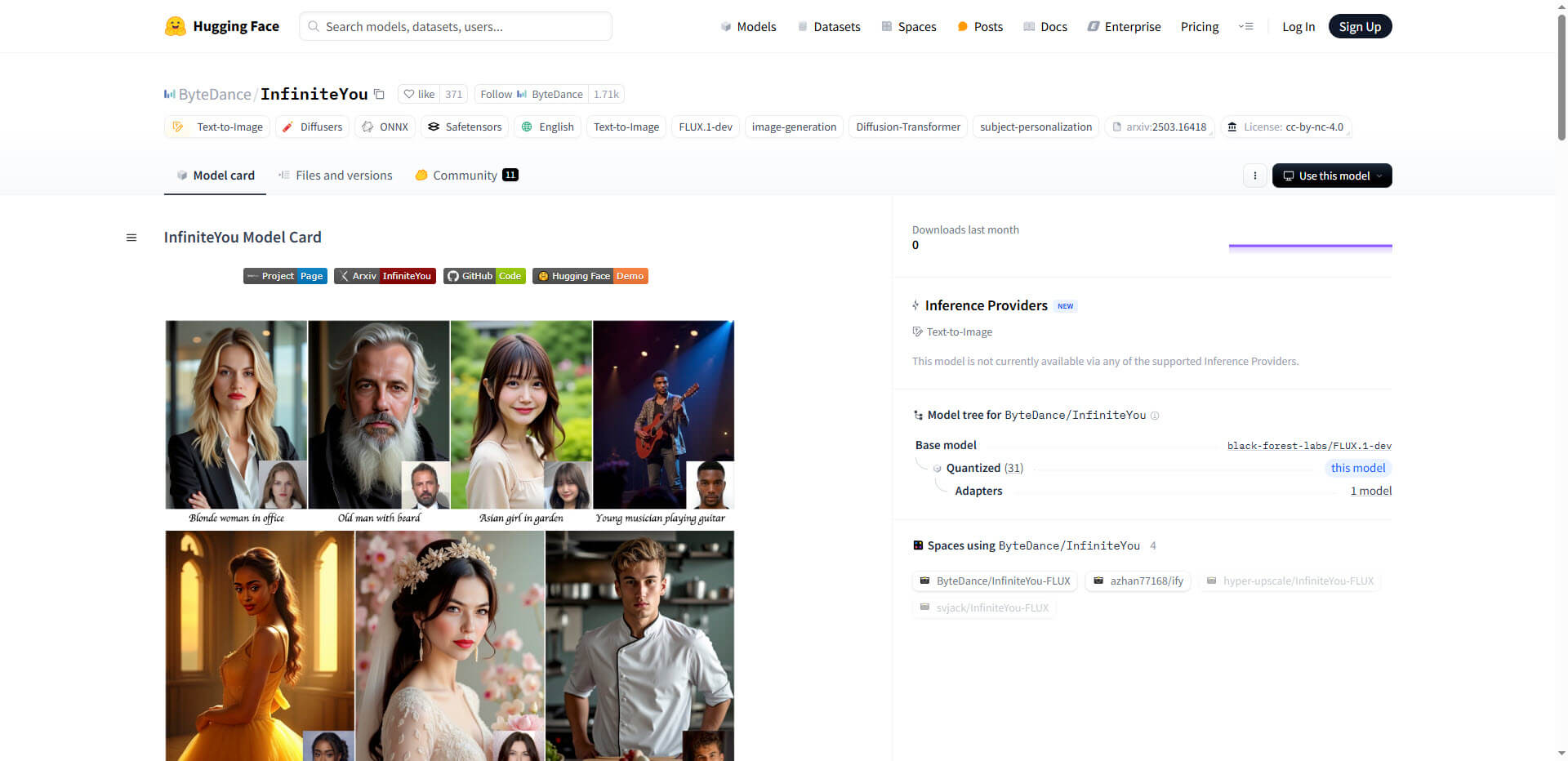
Task: Focus the search models input field
Action: click(x=456, y=26)
